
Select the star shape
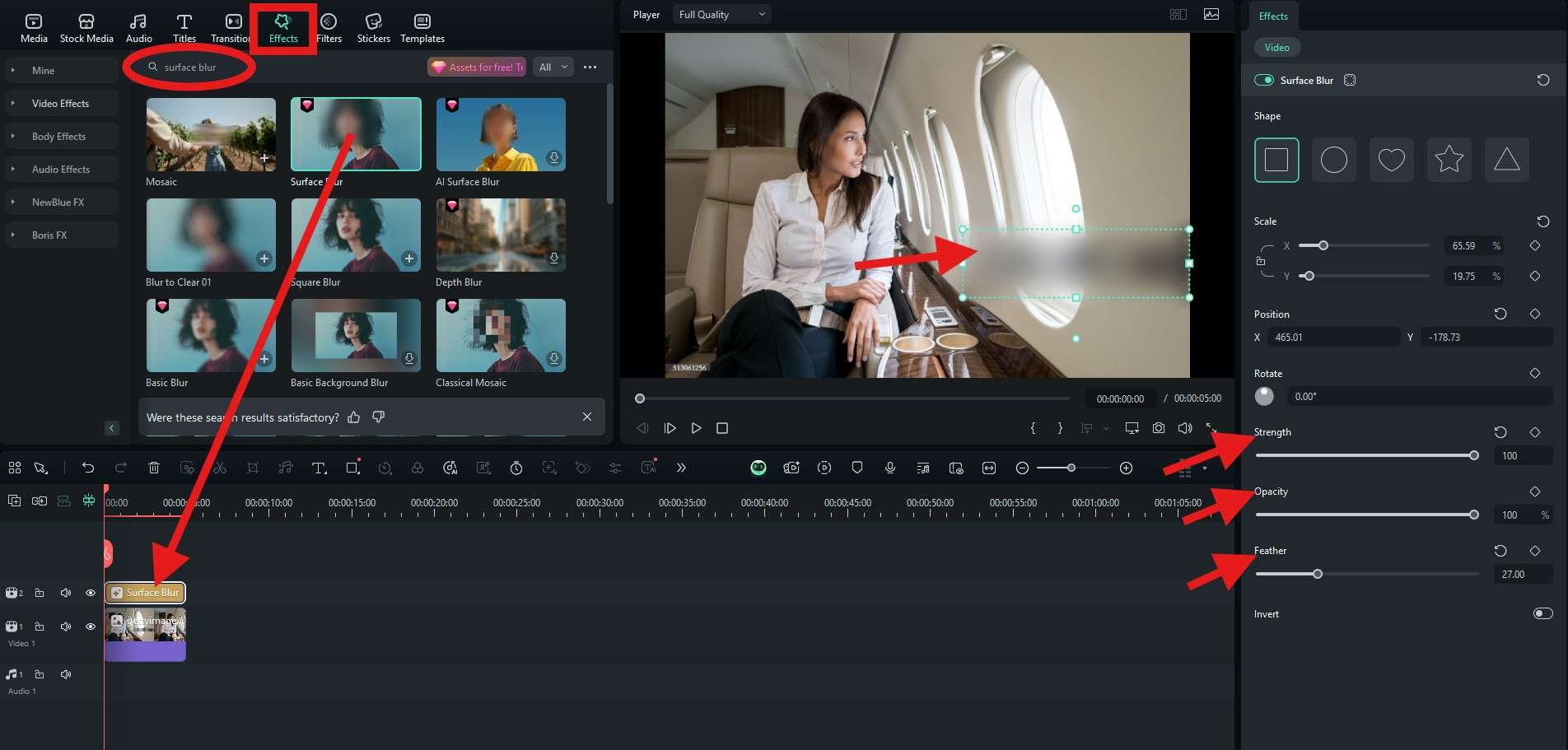click(x=1449, y=160)
